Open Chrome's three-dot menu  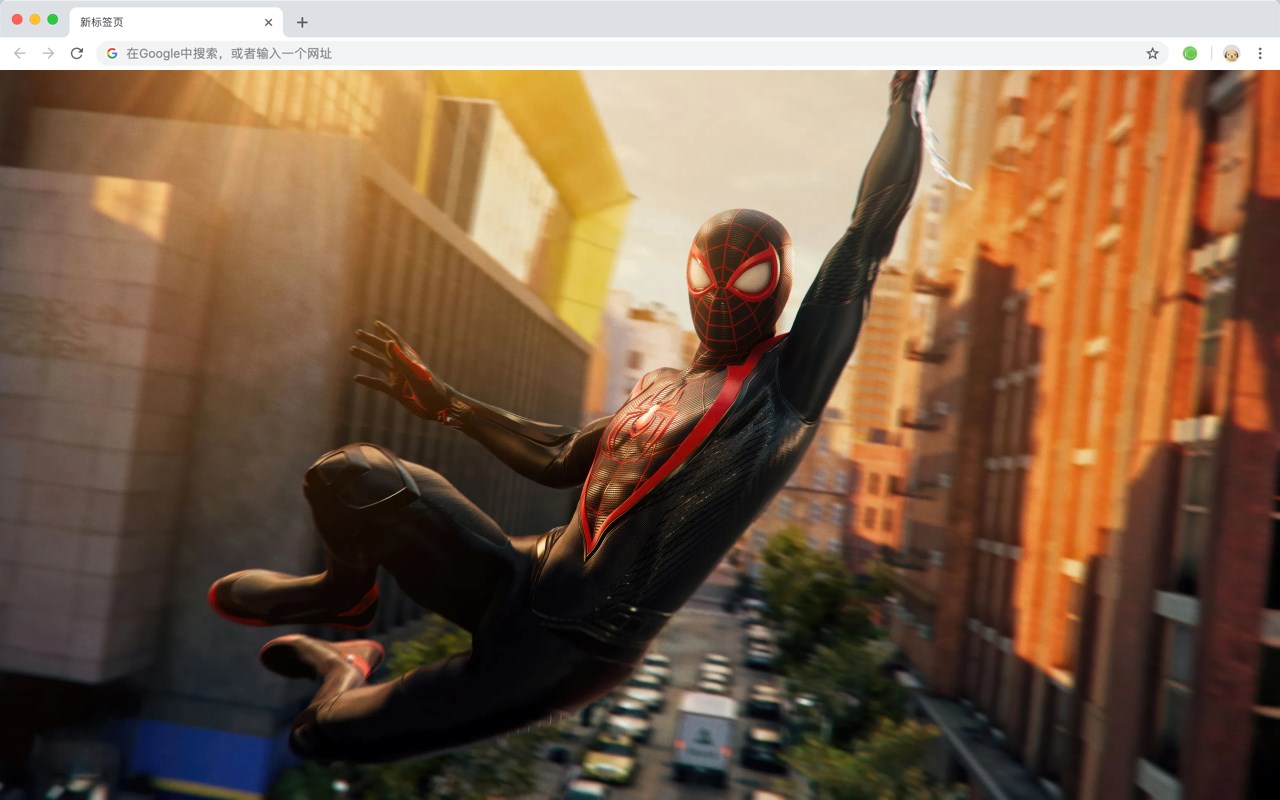click(1260, 54)
